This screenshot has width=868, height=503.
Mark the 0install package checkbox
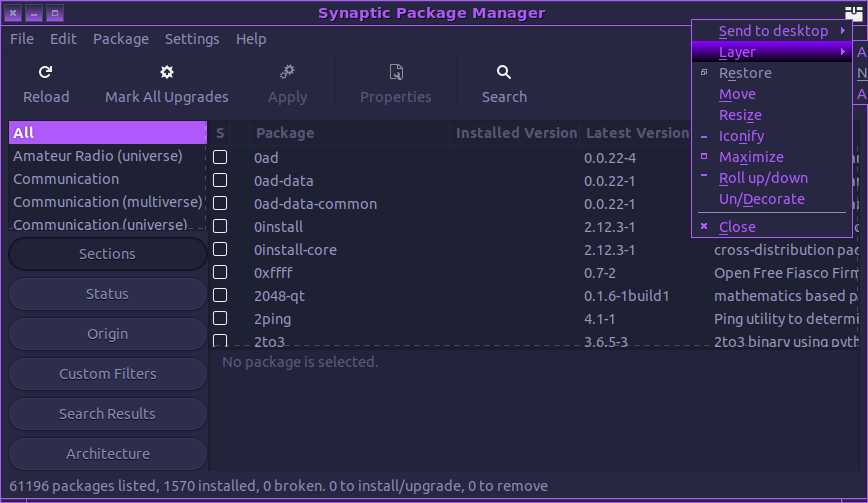[x=220, y=226]
